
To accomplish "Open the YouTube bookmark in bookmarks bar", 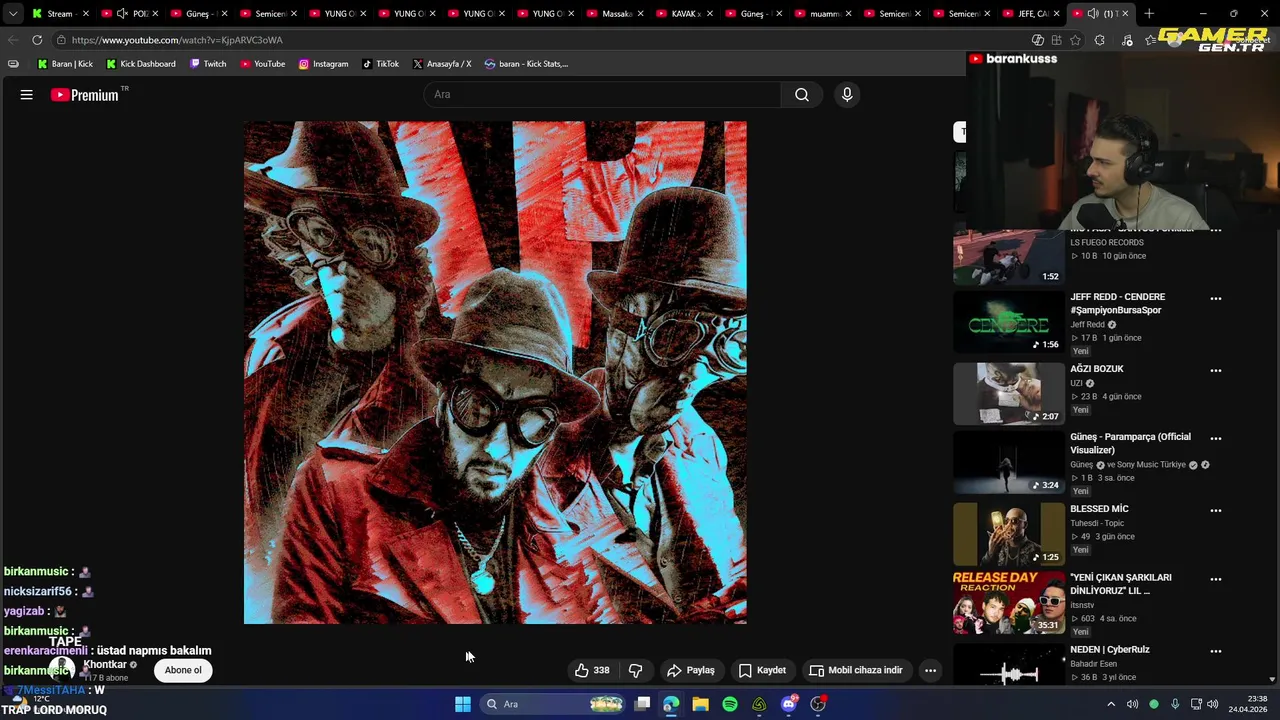I will pyautogui.click(x=262, y=64).
